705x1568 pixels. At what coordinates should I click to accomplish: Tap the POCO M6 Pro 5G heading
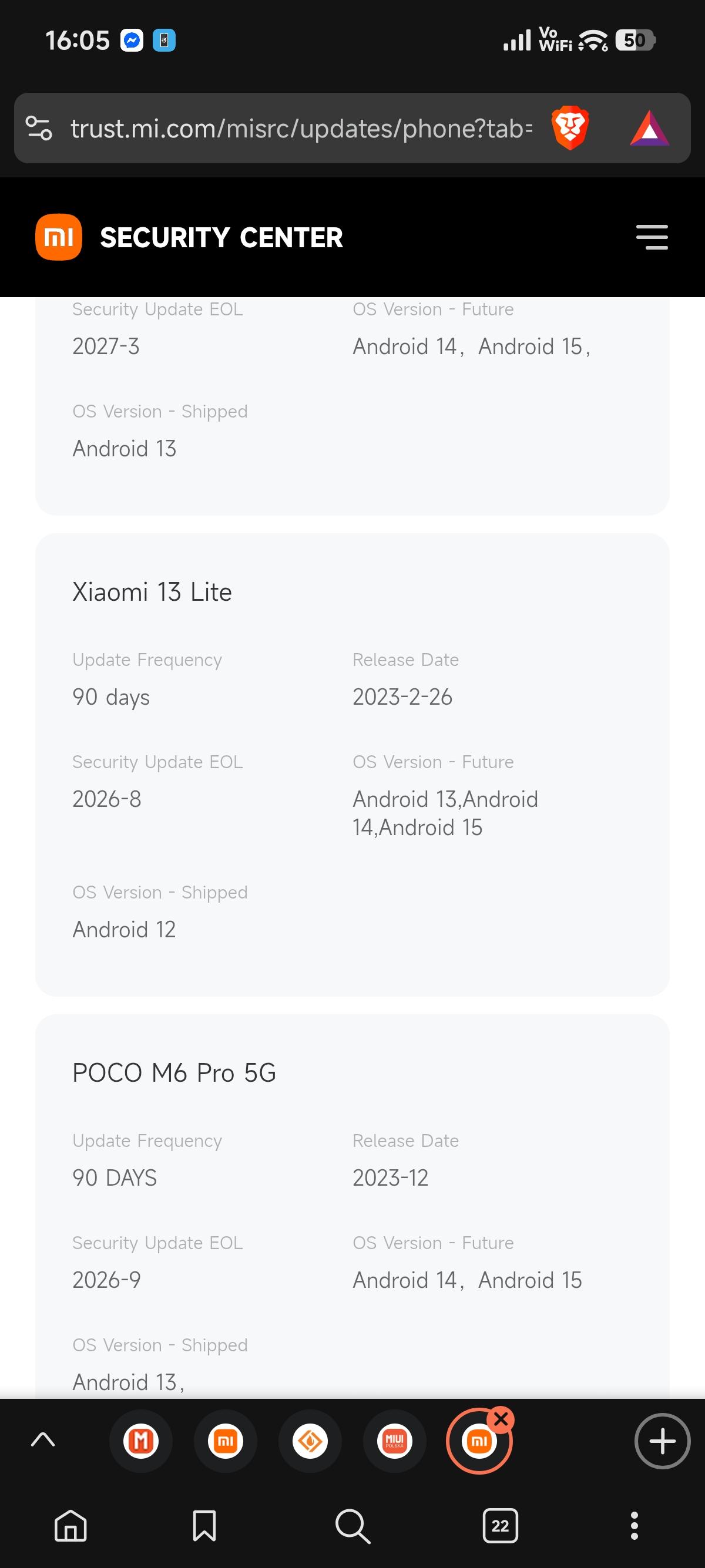click(x=174, y=1072)
